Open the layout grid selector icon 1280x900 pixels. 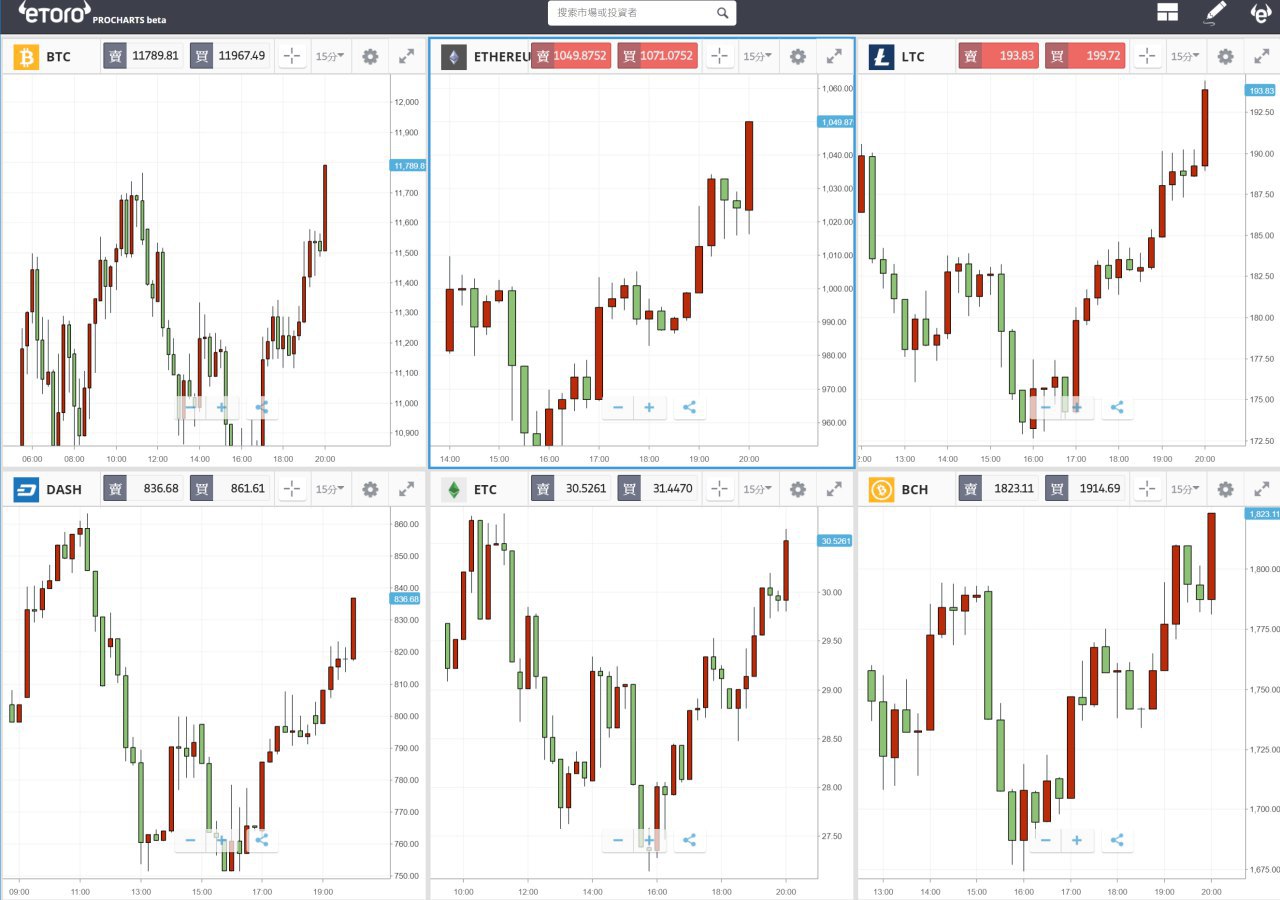tap(1167, 12)
